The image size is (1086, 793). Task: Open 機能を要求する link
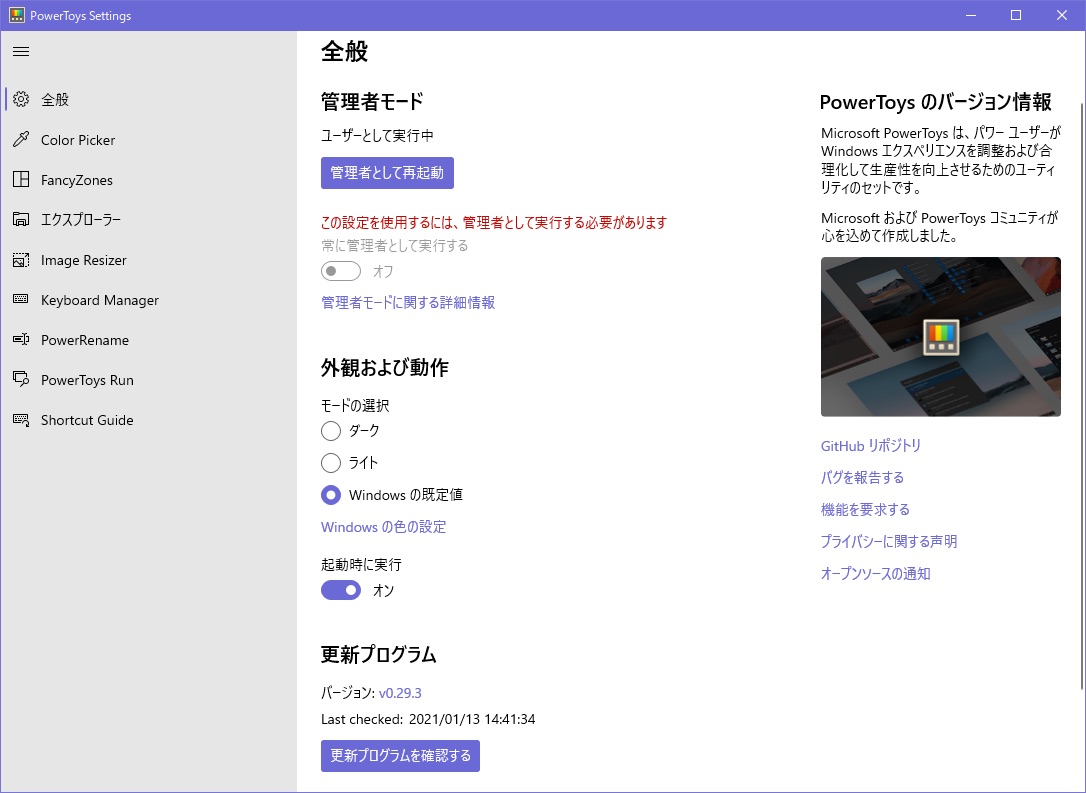click(865, 510)
